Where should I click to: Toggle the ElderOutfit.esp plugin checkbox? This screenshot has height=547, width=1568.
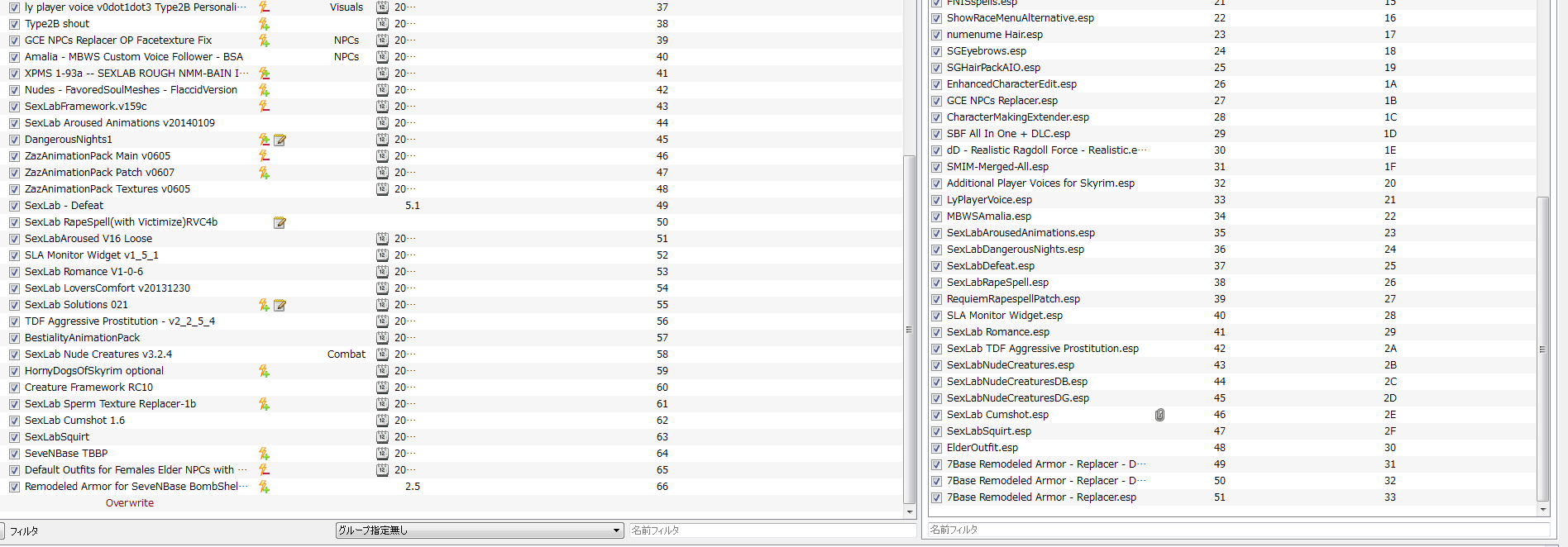[x=936, y=448]
